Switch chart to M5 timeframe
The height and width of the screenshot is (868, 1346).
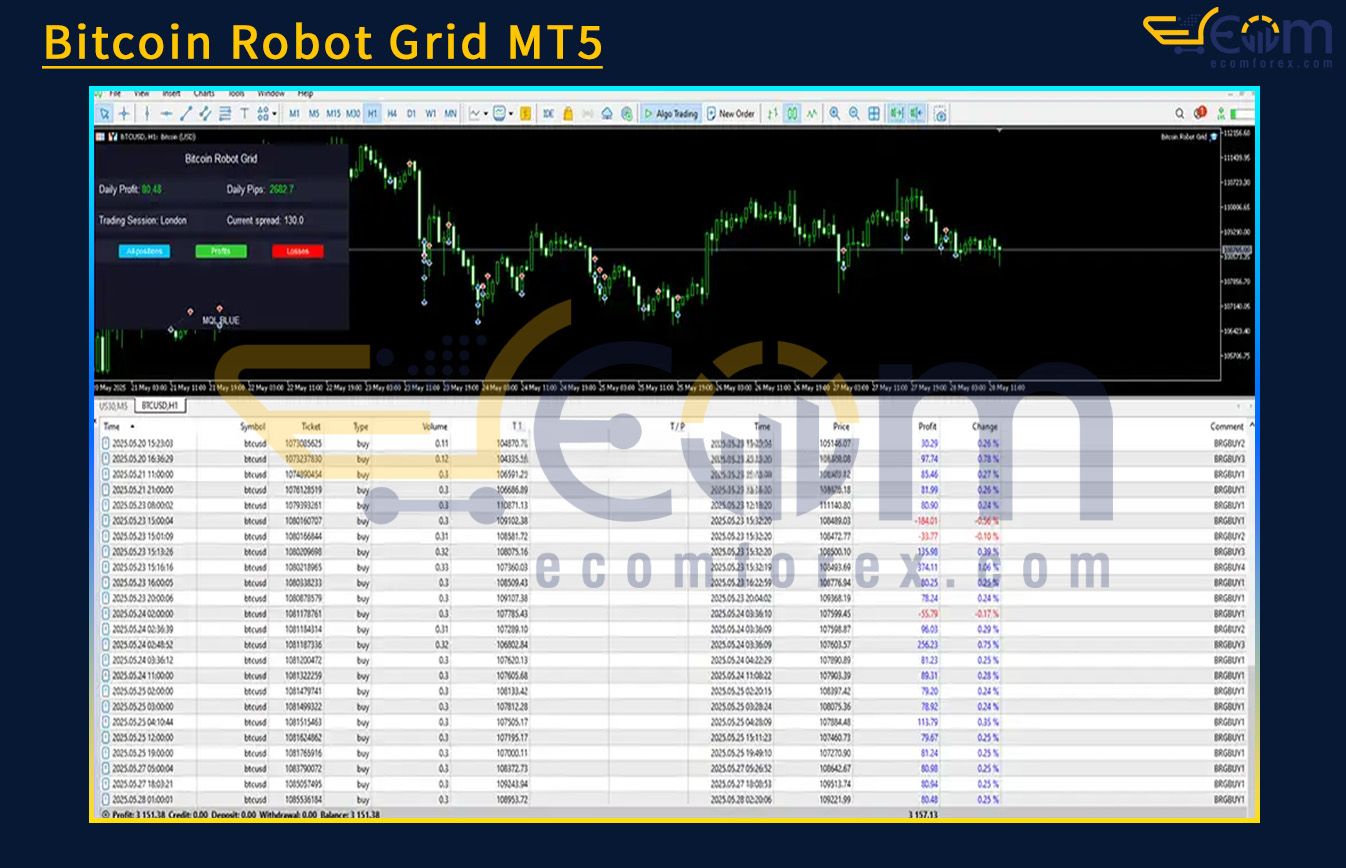click(314, 114)
